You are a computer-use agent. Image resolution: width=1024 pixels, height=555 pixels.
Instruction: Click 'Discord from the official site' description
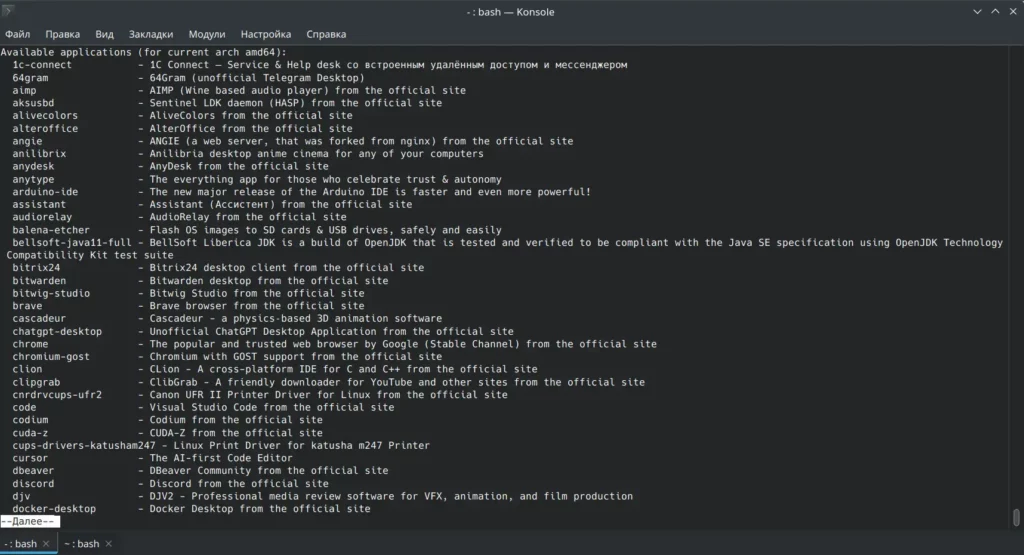point(239,484)
